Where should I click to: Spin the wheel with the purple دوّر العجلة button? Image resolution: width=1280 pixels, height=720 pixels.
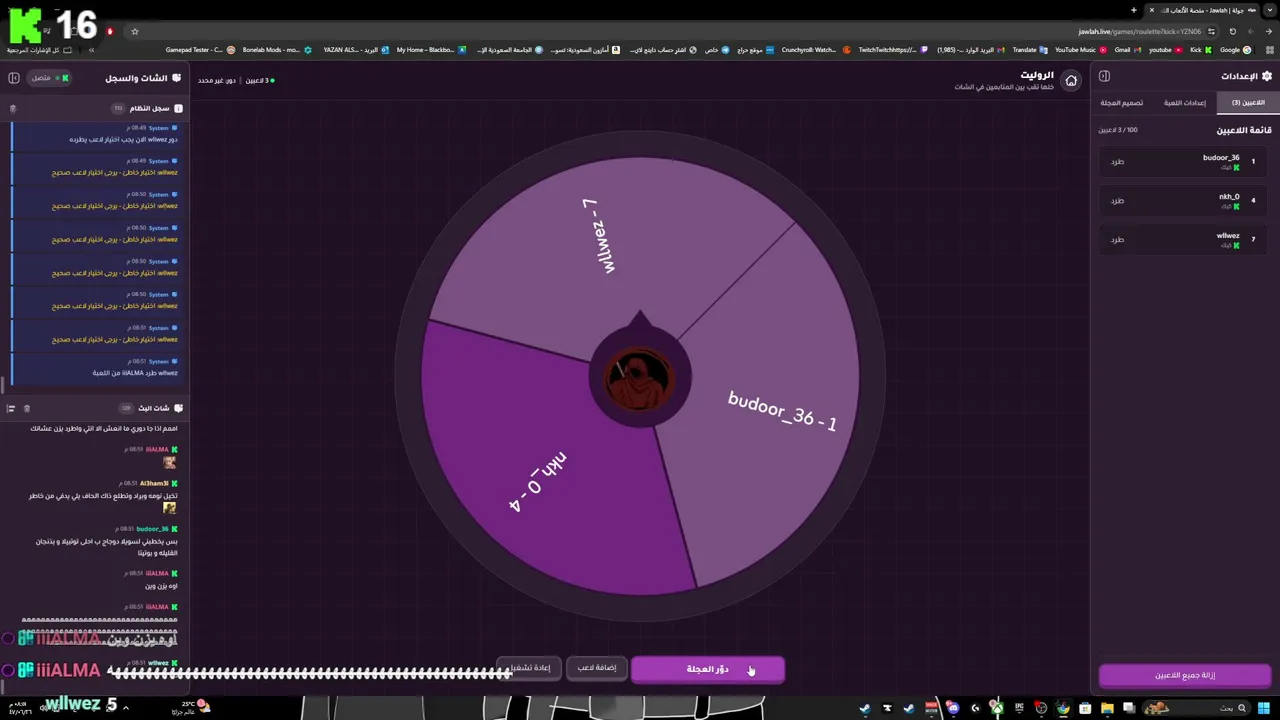pyautogui.click(x=708, y=669)
